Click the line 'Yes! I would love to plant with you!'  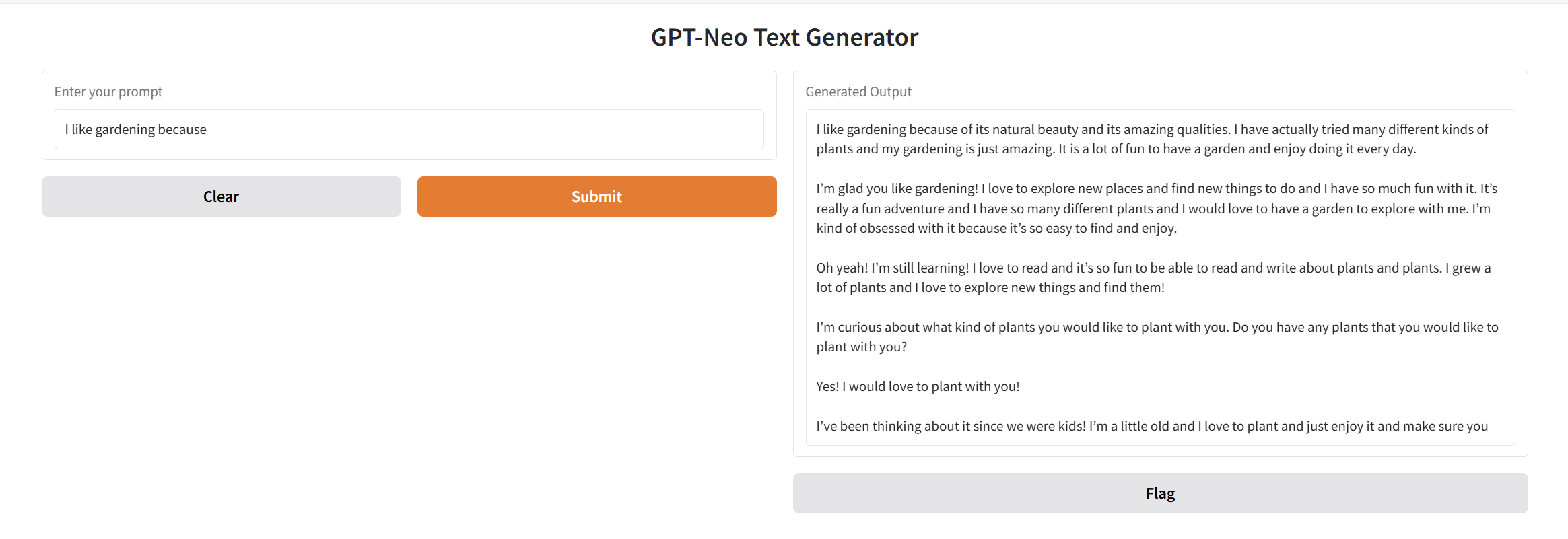(x=918, y=386)
